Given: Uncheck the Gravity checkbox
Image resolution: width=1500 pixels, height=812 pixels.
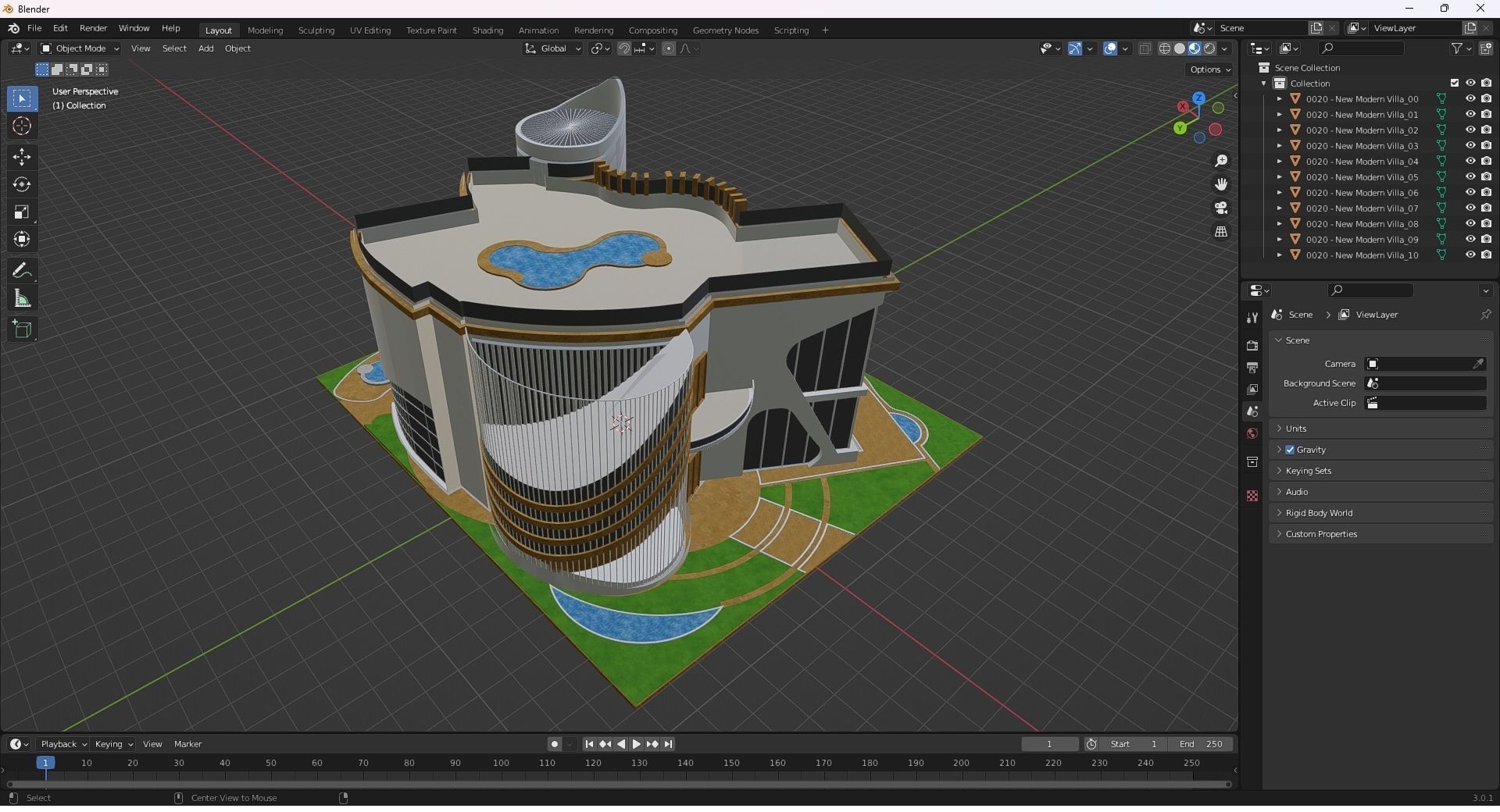Looking at the screenshot, I should click(x=1290, y=450).
